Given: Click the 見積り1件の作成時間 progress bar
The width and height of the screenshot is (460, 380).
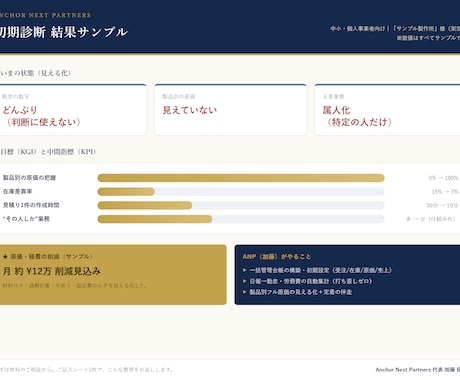Looking at the screenshot, I should (x=241, y=205).
